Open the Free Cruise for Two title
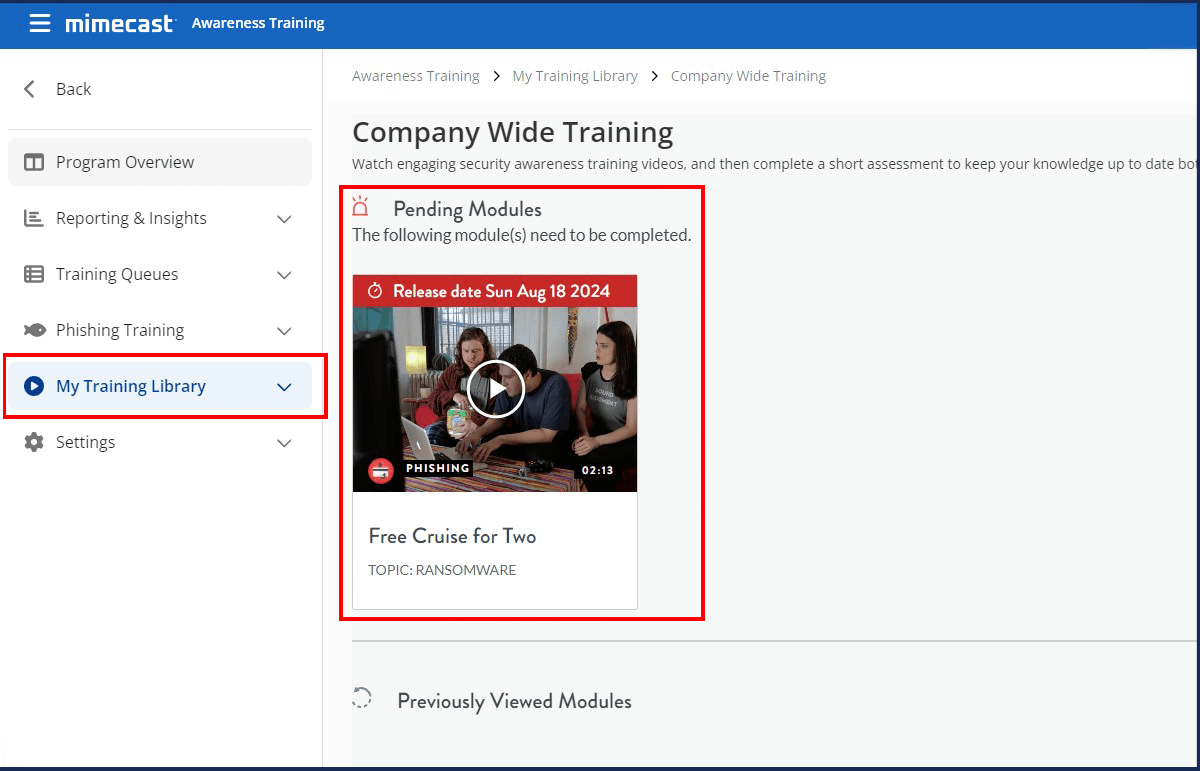 pos(452,536)
